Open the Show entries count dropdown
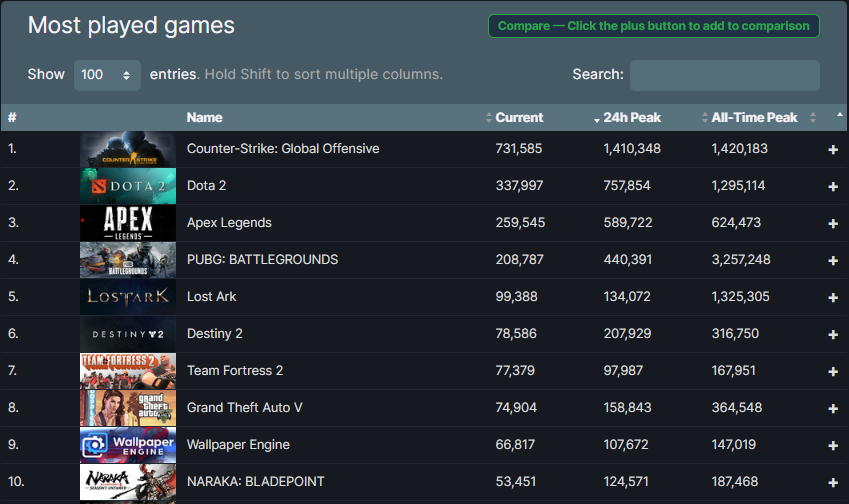849x504 pixels. pos(107,75)
